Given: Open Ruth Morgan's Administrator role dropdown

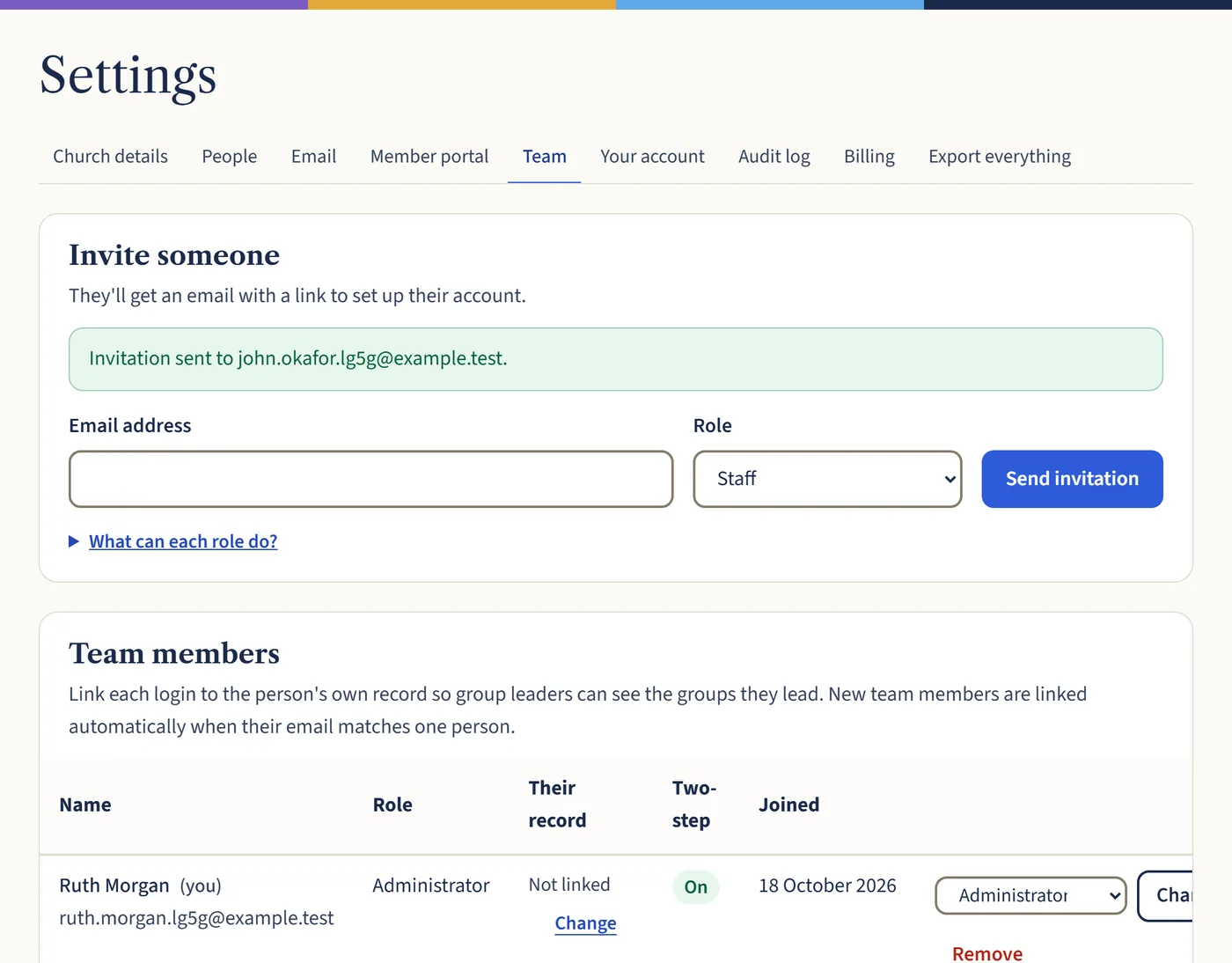Looking at the screenshot, I should (x=1030, y=895).
